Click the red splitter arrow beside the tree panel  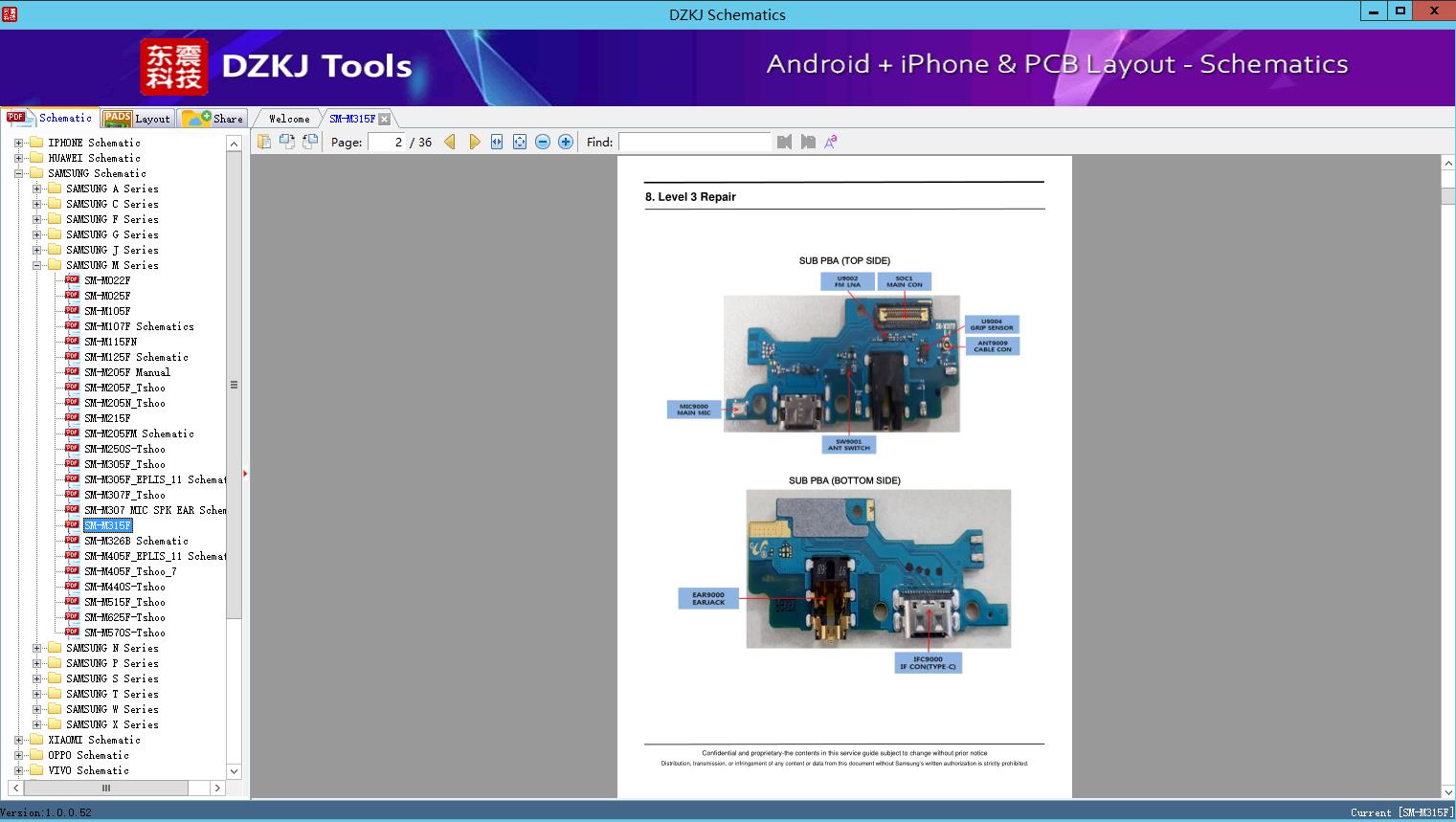[245, 473]
